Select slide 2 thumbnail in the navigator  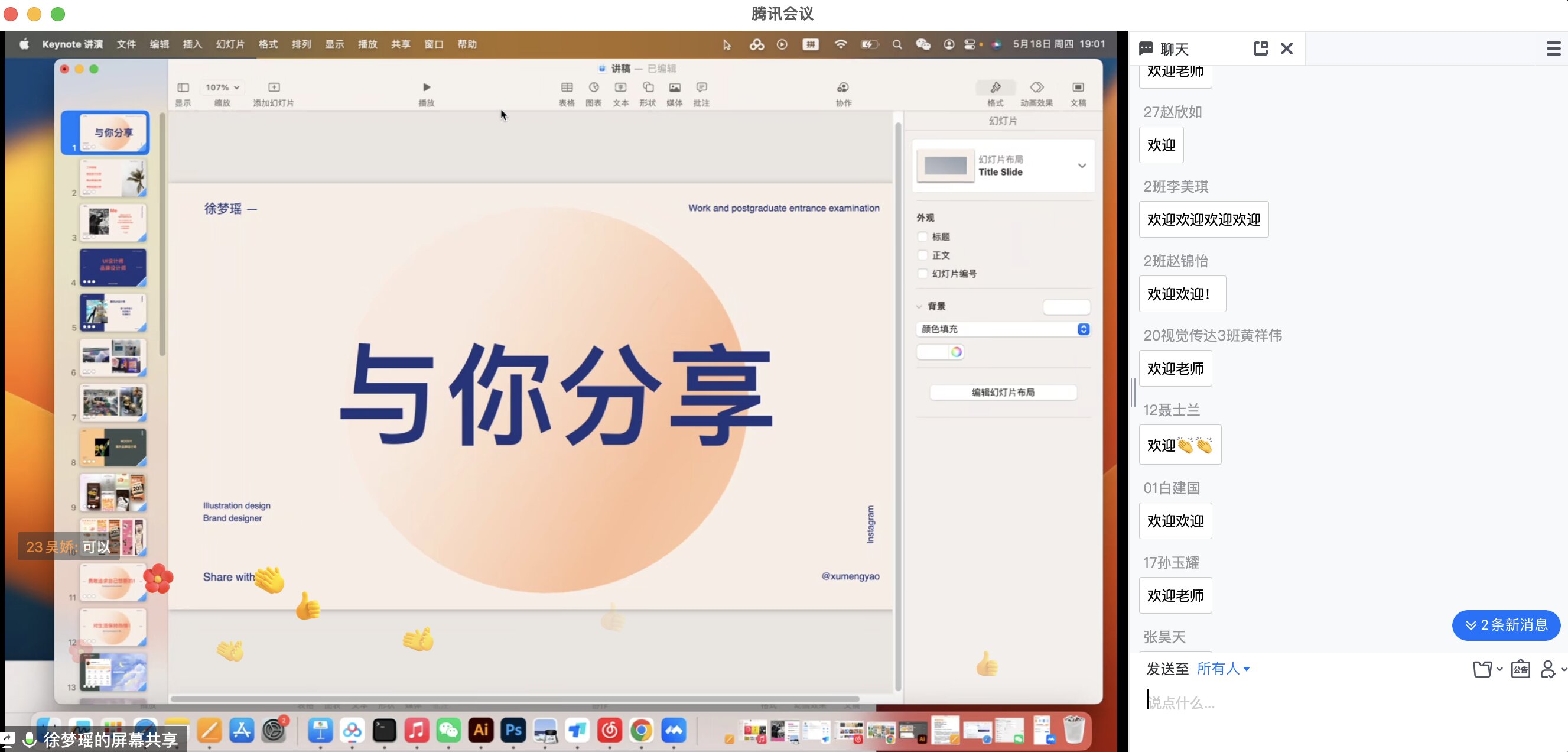point(113,178)
